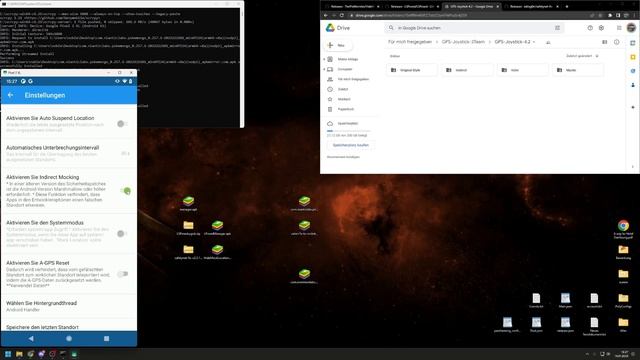This screenshot has width=640, height=360.
Task: Click Chrome back navigation arrow
Action: coord(326,16)
